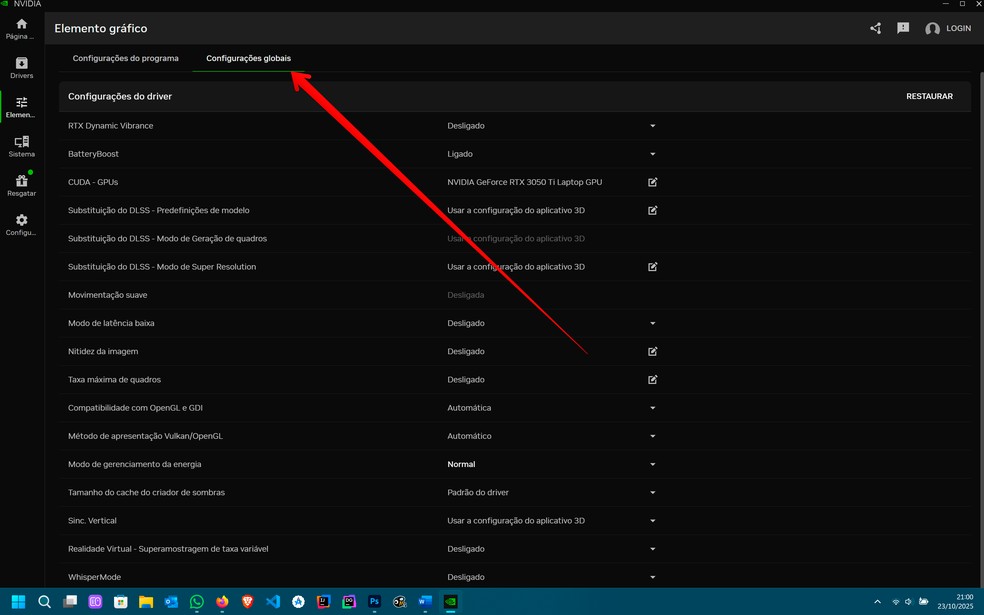This screenshot has width=984, height=615.
Task: Click the share icon in top bar
Action: [x=875, y=28]
